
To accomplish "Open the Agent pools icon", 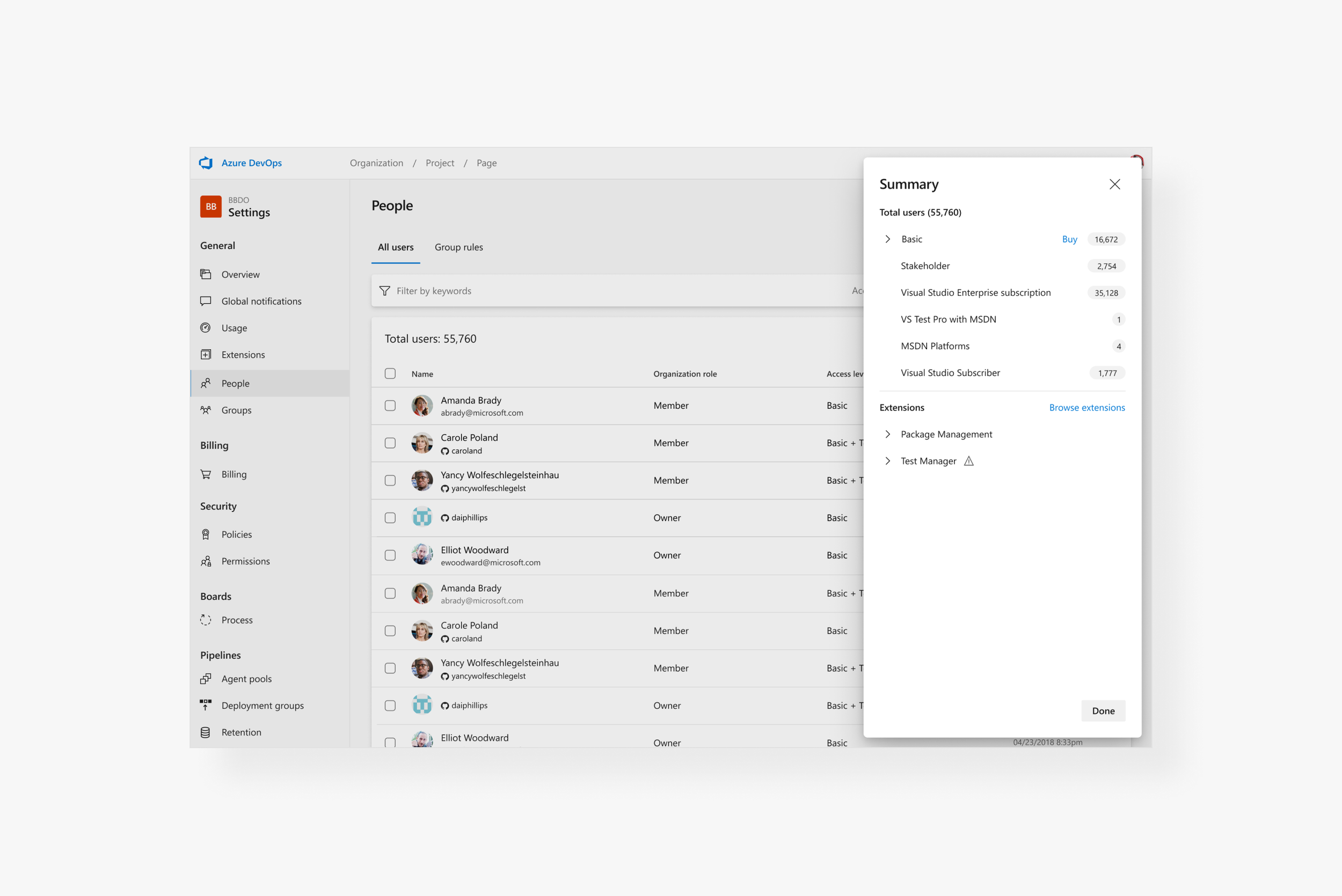I will click(x=206, y=679).
